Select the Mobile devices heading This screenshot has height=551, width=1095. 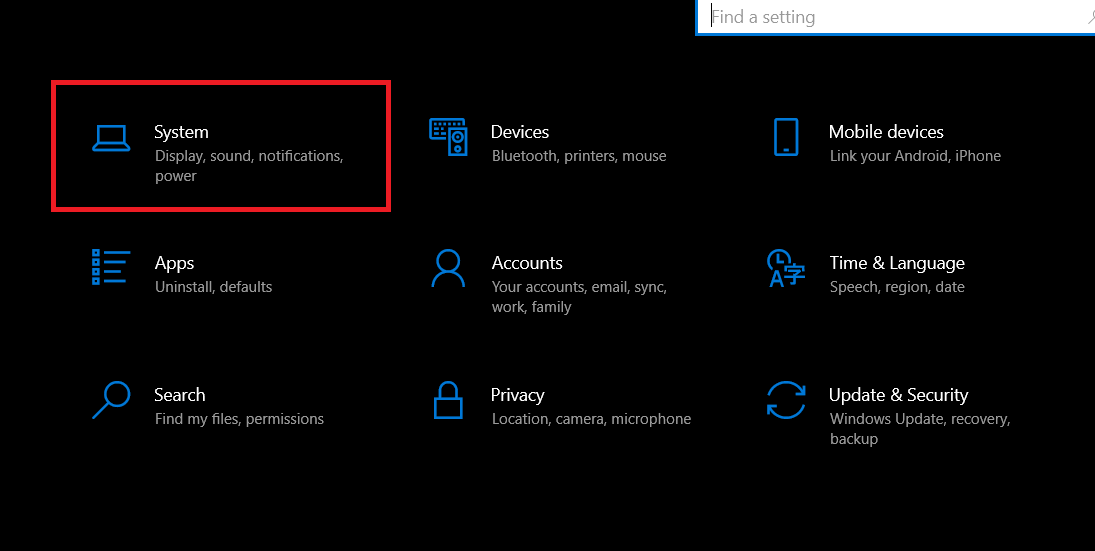[886, 132]
